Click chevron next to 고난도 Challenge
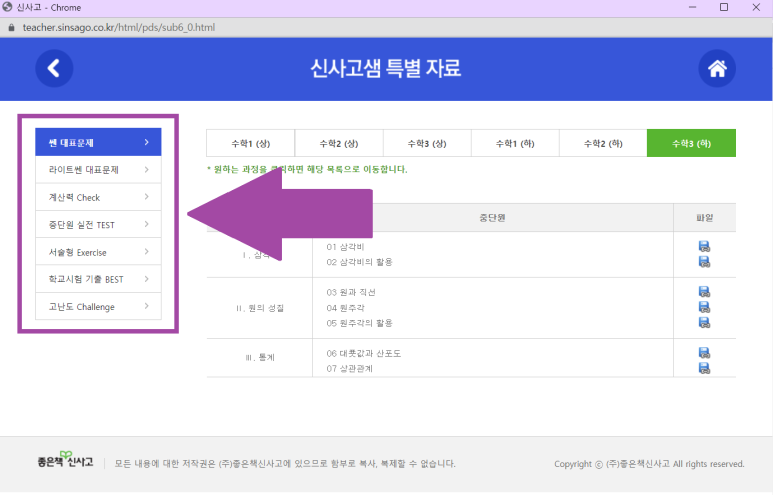This screenshot has height=495, width=773. [x=146, y=306]
